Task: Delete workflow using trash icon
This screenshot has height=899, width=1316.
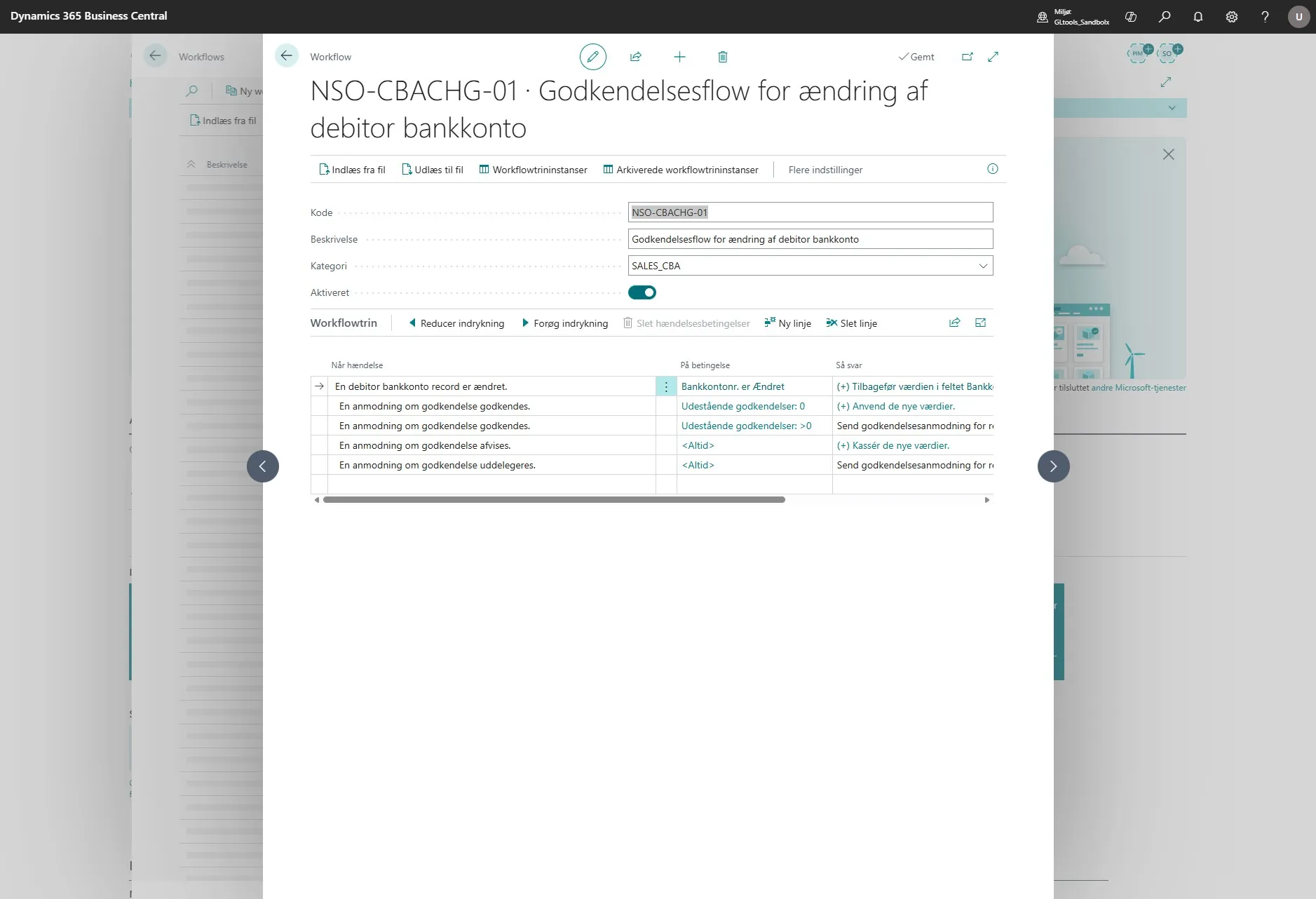Action: [723, 57]
